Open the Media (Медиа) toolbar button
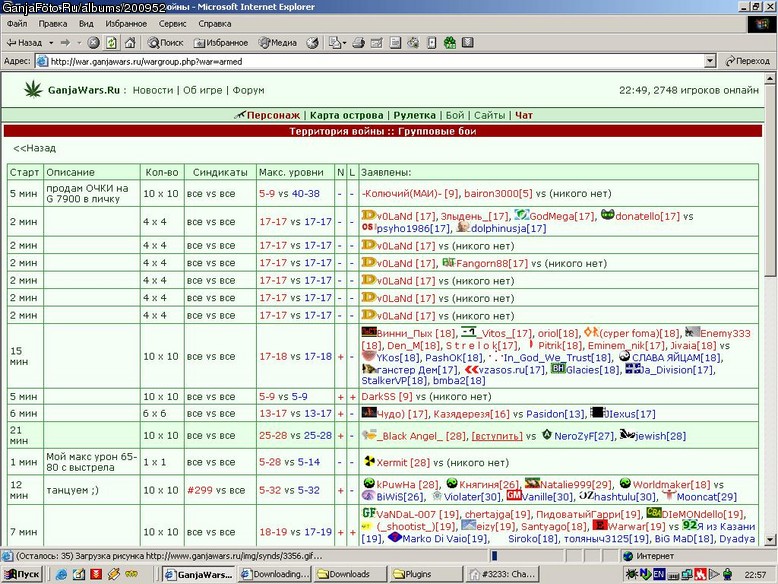 pyautogui.click(x=277, y=43)
